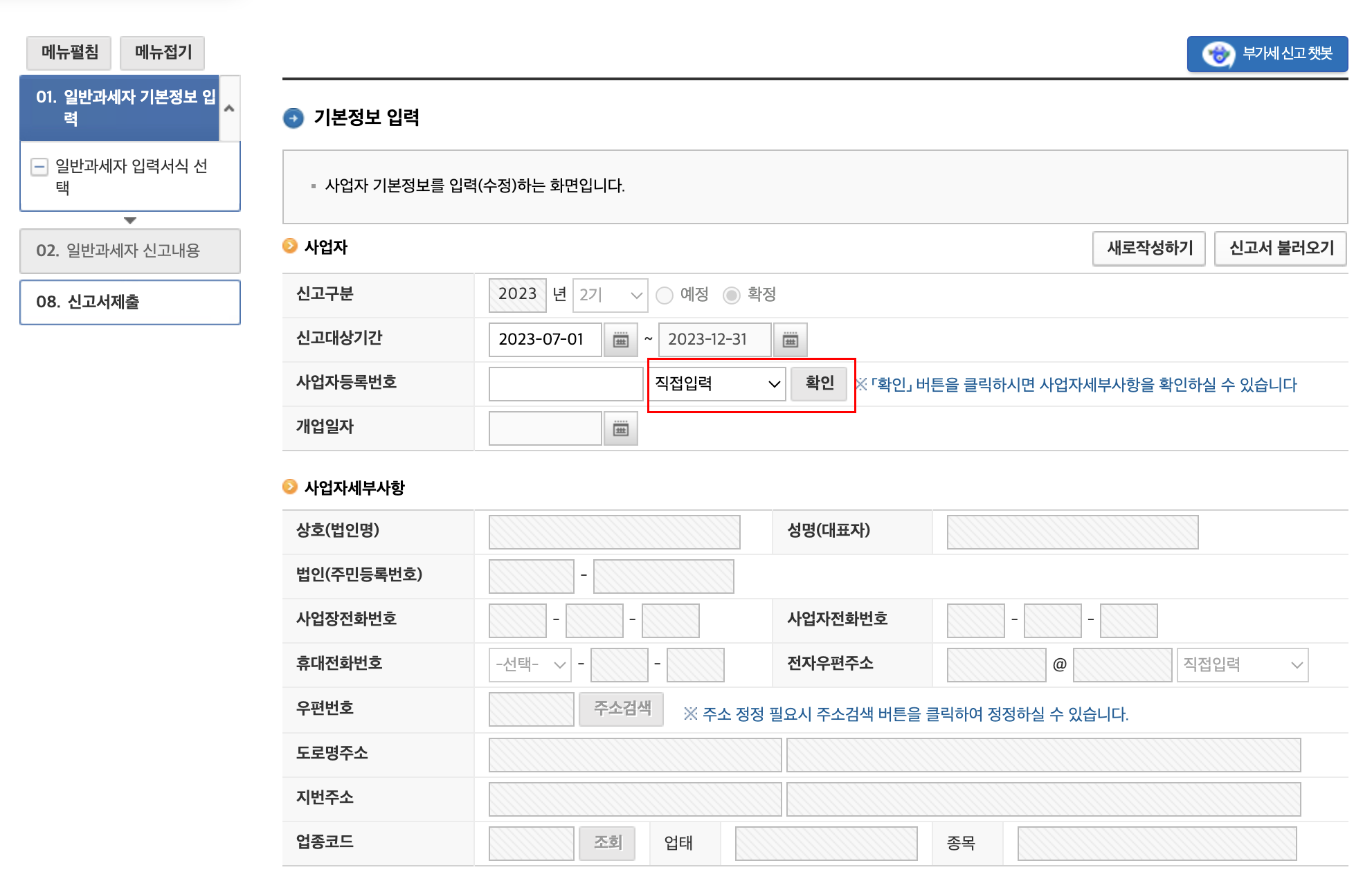This screenshot has height=890, width=1372.
Task: Select the 예정 radio button
Action: [665, 295]
